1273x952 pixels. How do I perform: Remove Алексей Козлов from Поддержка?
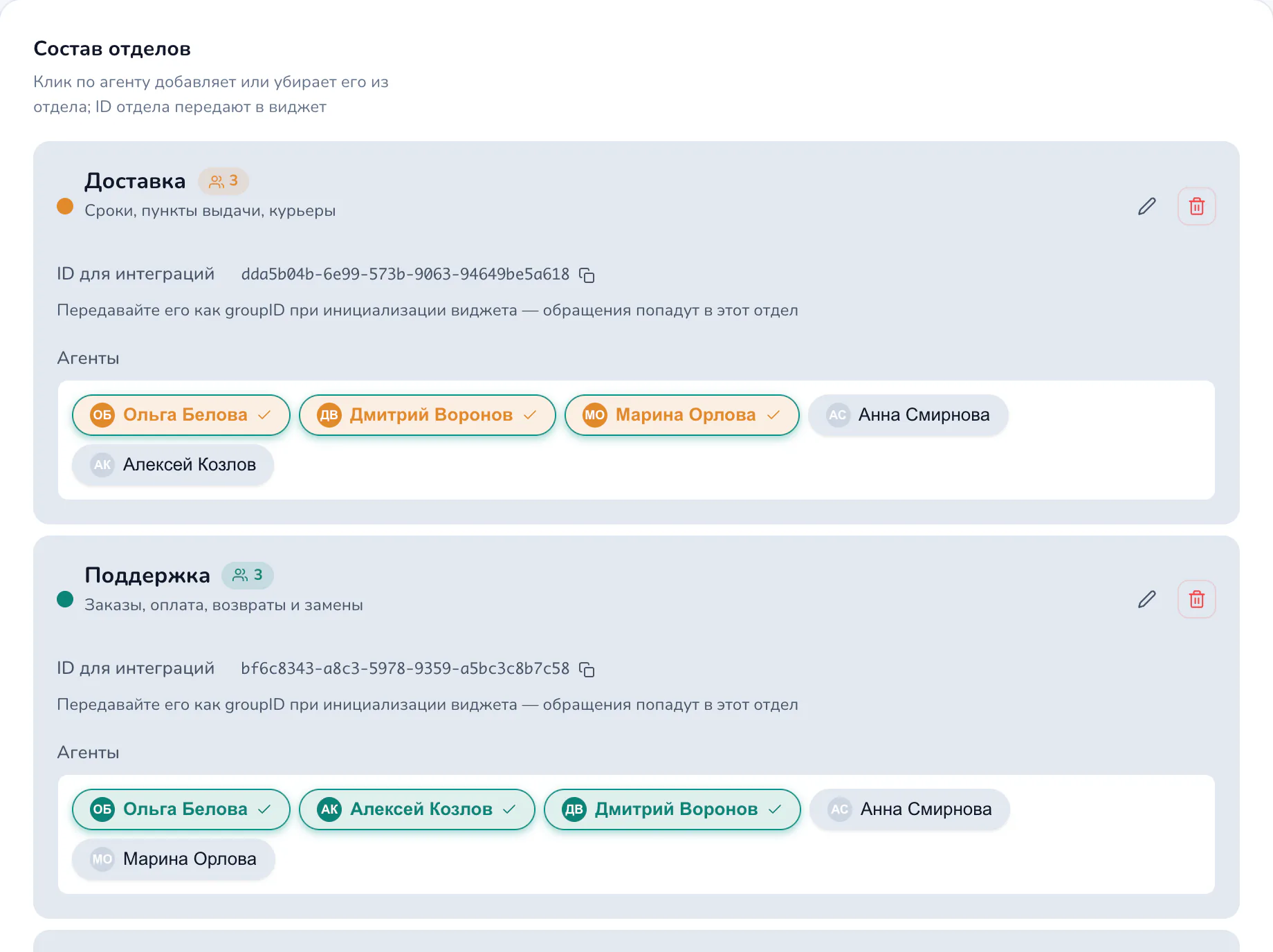(x=416, y=809)
